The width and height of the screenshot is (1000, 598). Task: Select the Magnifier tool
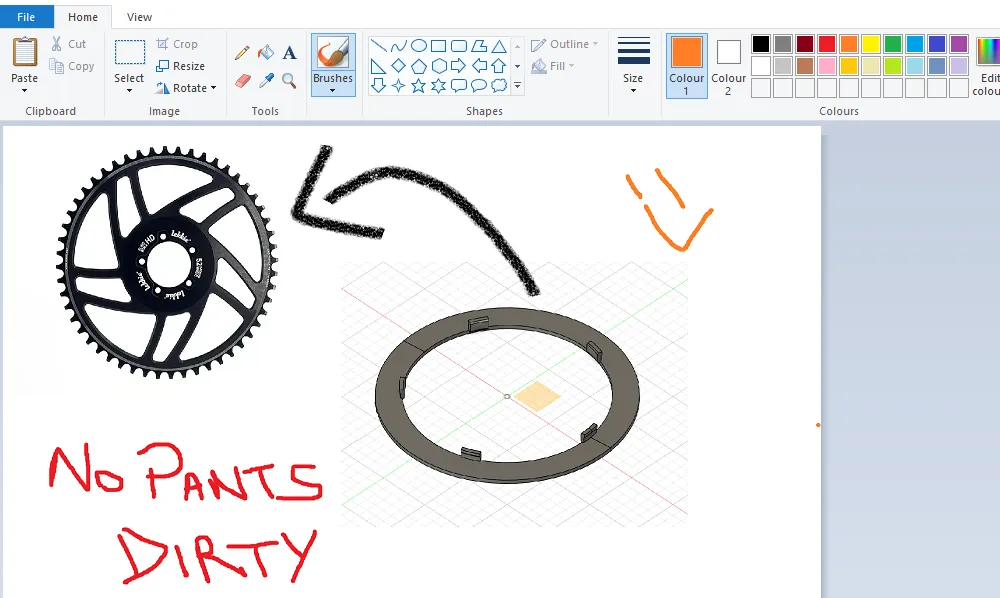290,81
